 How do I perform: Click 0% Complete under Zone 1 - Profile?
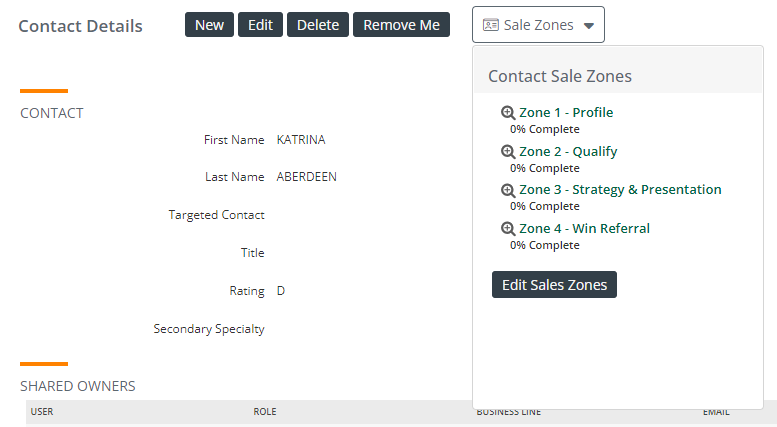coord(545,129)
